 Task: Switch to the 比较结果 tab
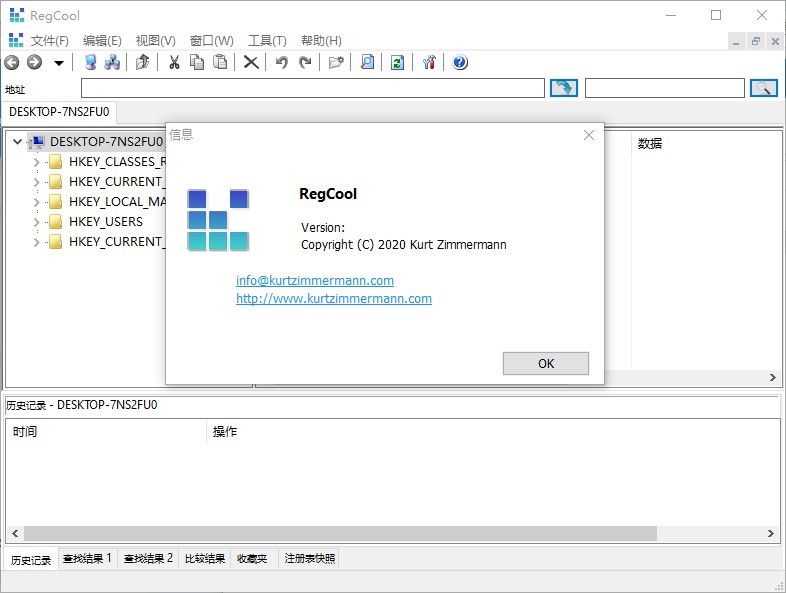tap(205, 558)
